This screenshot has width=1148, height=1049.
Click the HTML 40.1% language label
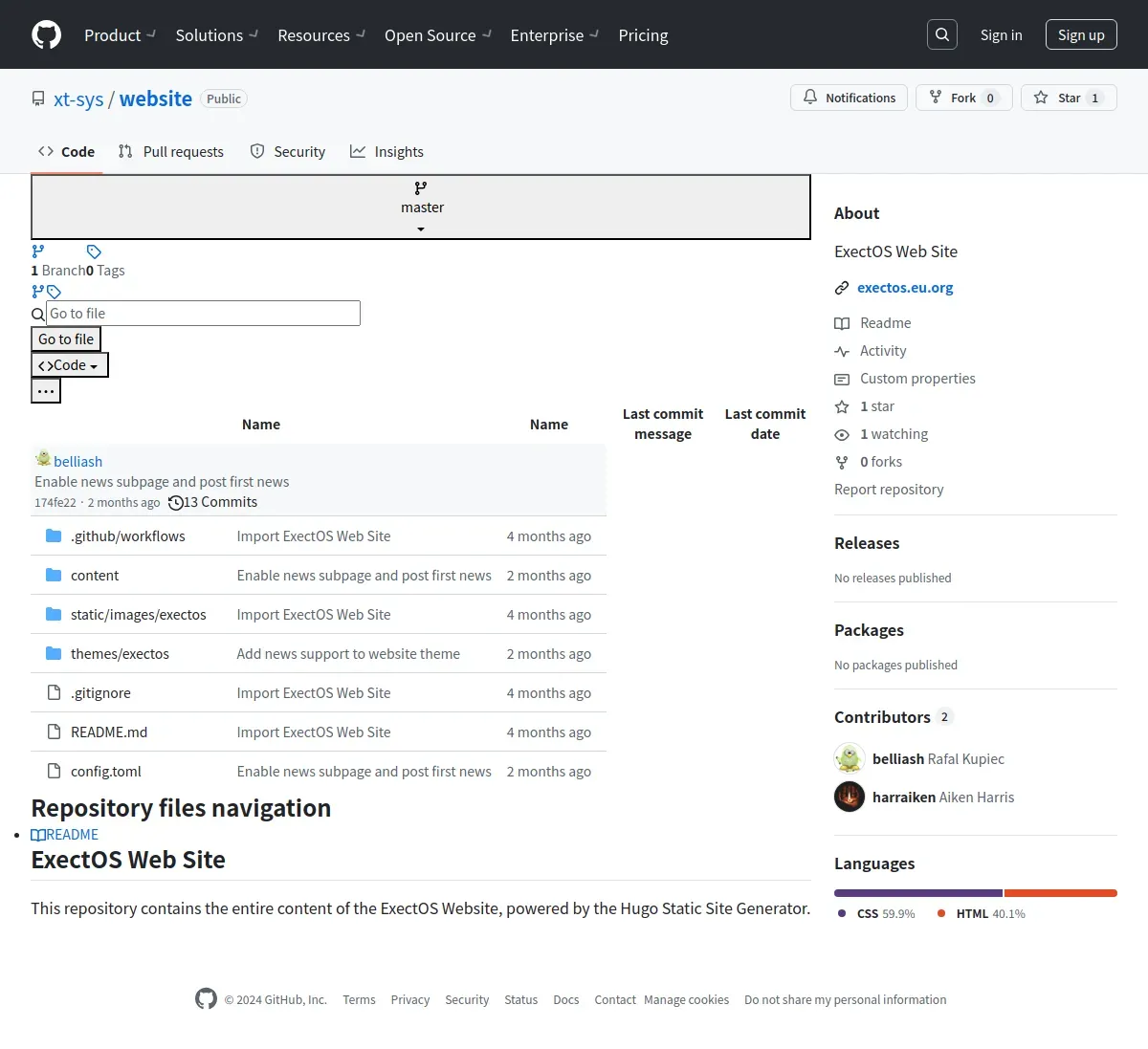[x=981, y=914]
